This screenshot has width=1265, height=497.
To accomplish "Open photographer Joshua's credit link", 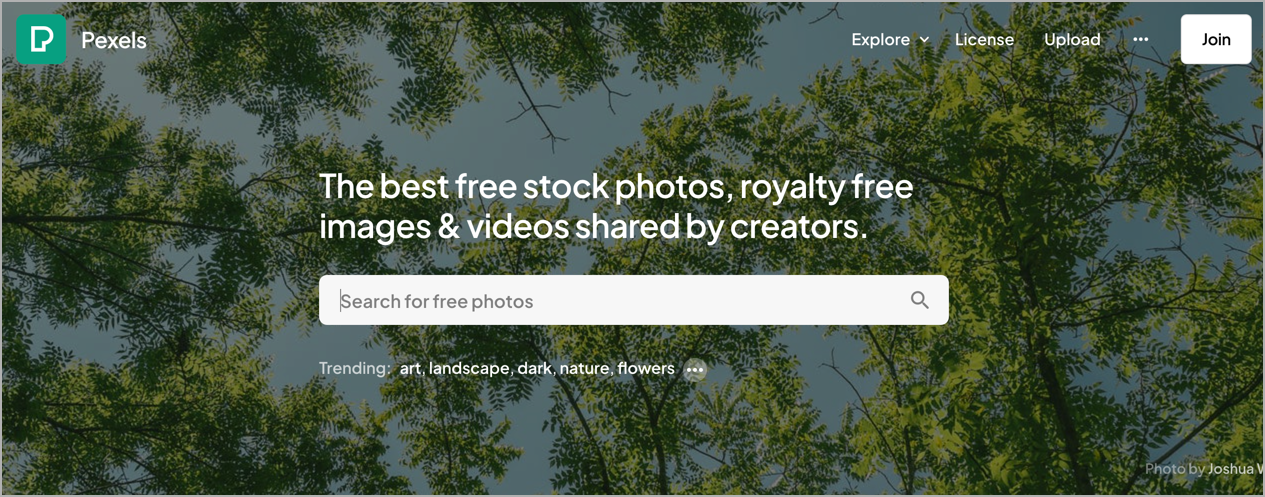I will point(1235,468).
